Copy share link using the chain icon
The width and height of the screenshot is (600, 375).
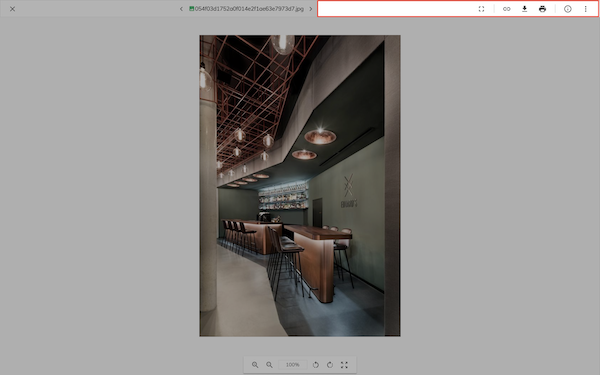507,9
